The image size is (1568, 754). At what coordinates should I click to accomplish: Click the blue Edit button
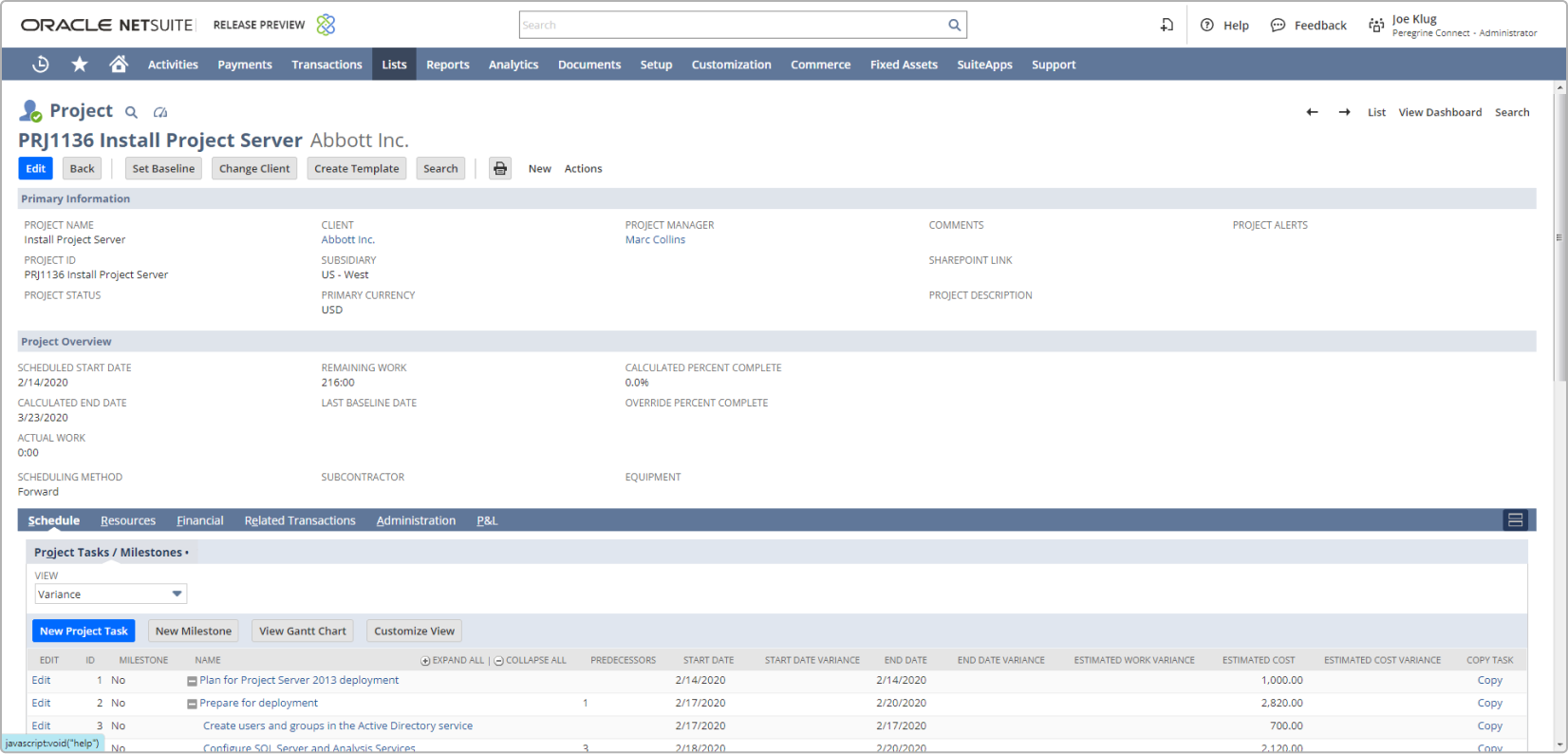35,168
